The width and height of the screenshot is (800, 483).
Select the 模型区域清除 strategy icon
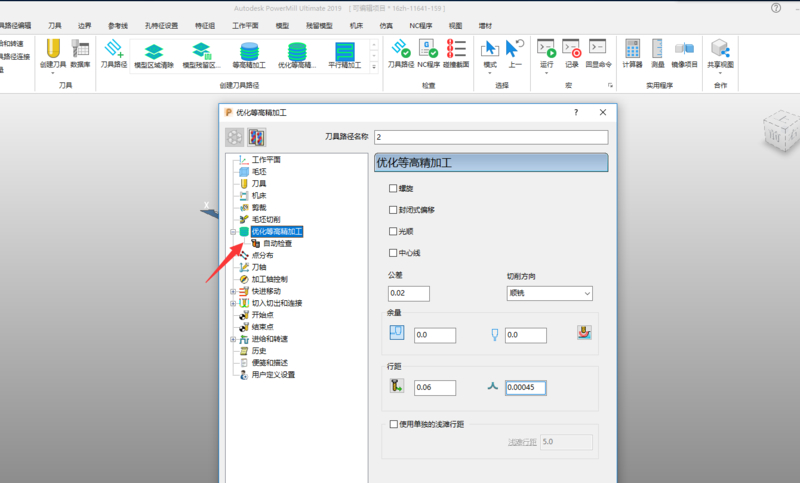154,52
